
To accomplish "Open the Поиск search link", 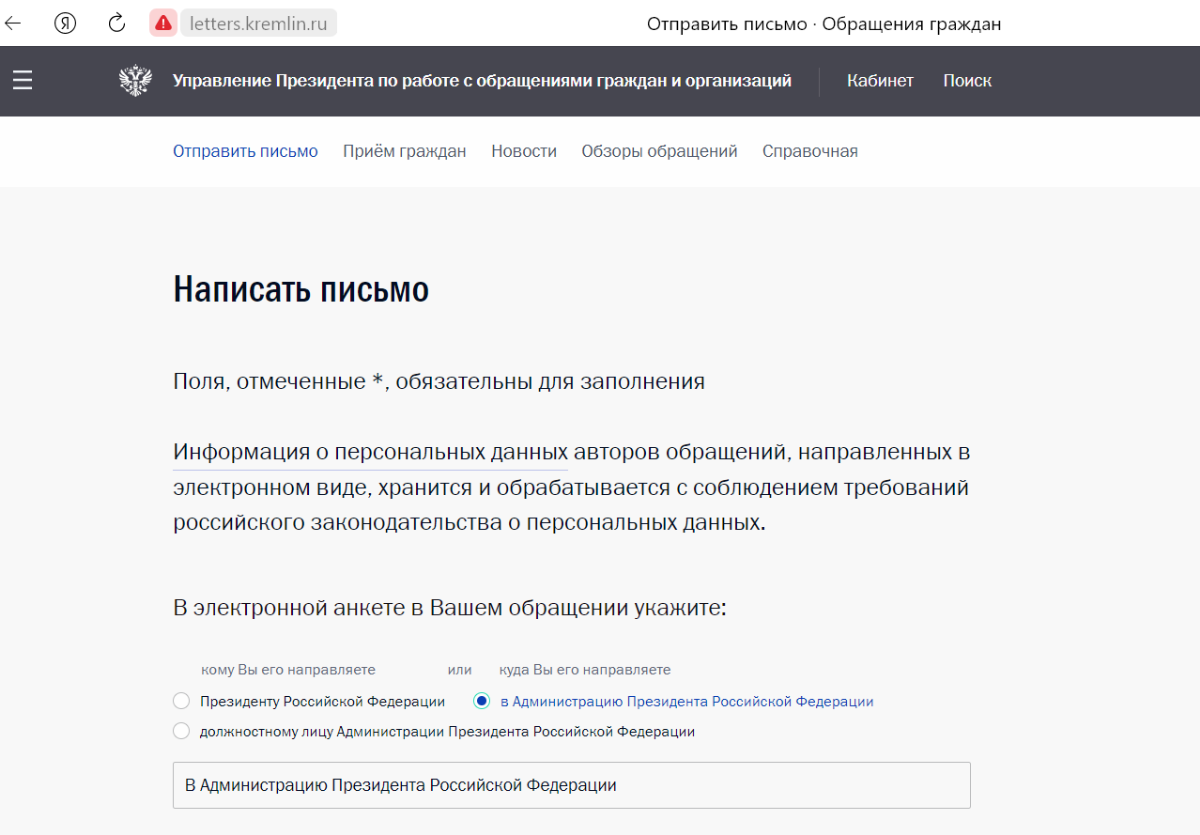I will pyautogui.click(x=967, y=81).
